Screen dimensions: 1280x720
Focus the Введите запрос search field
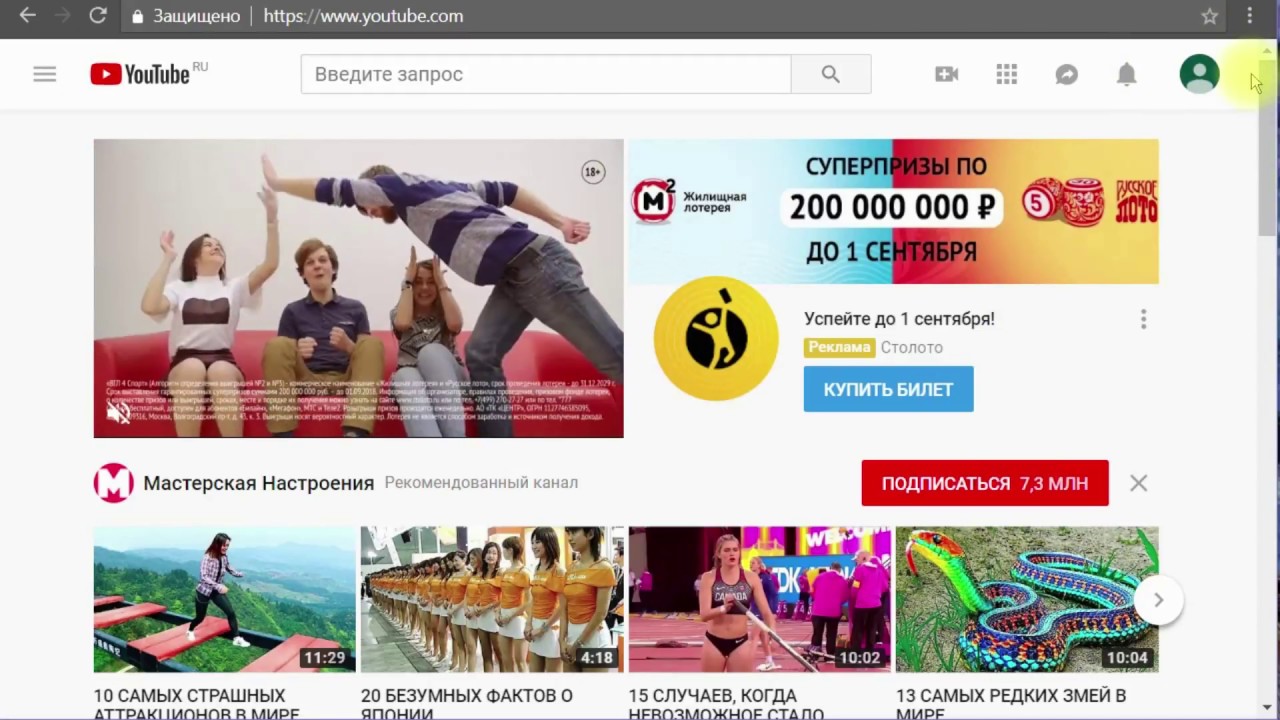click(546, 74)
